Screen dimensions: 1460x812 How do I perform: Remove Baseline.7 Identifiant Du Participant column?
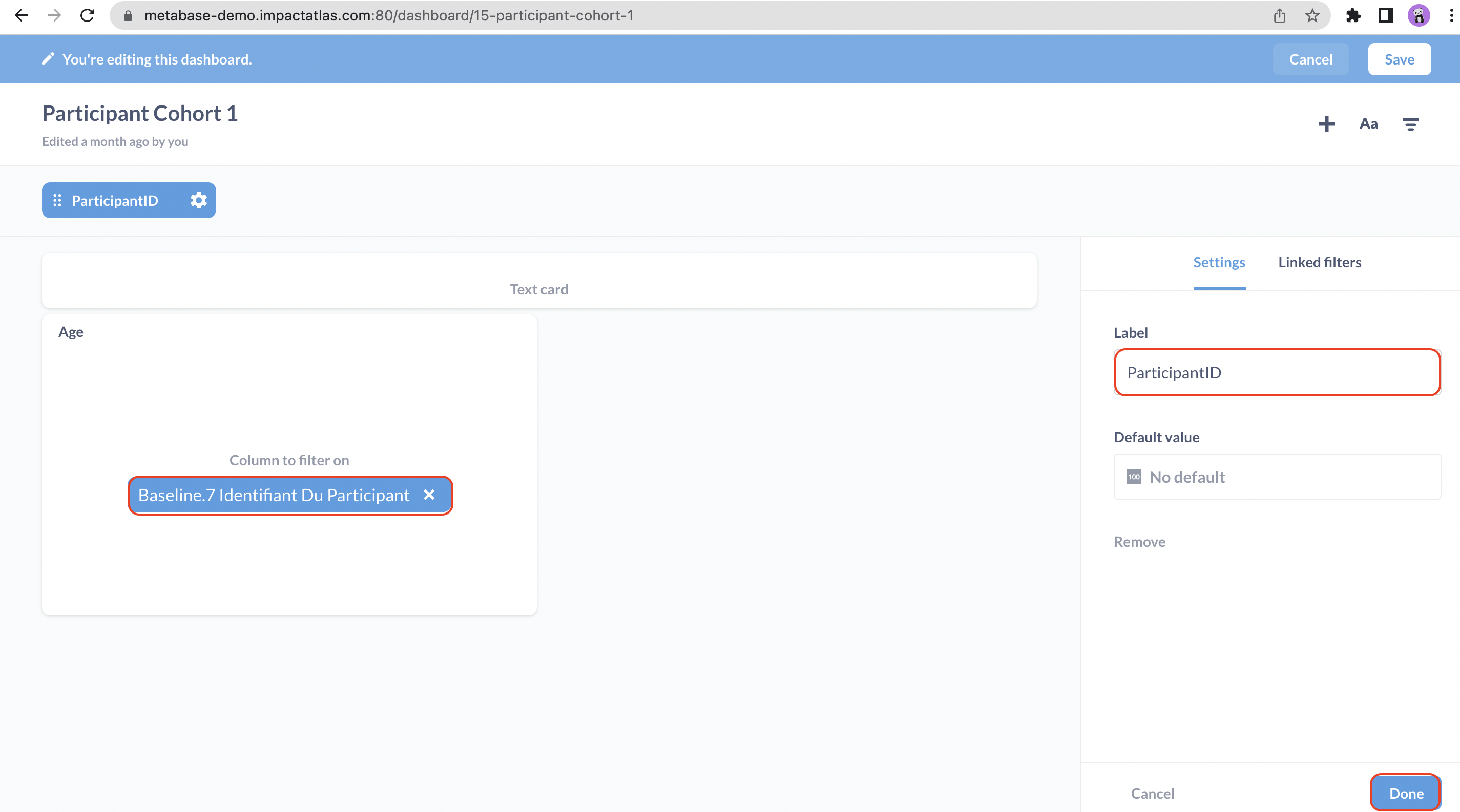tap(429, 495)
